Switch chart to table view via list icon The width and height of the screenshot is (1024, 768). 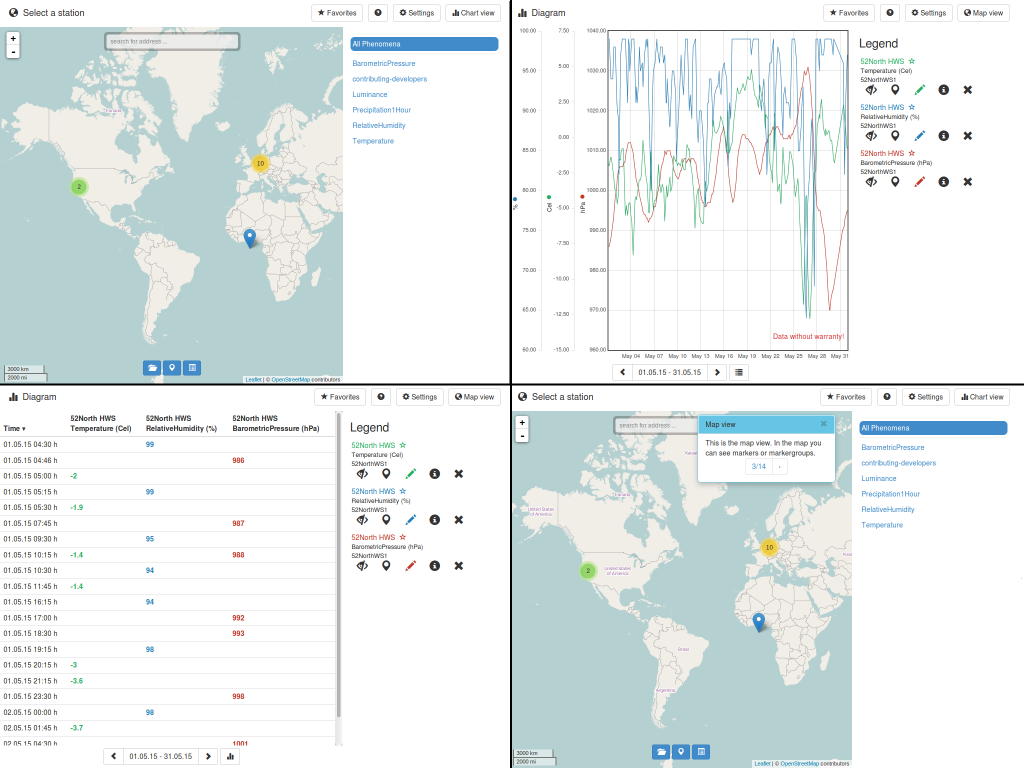pos(739,372)
